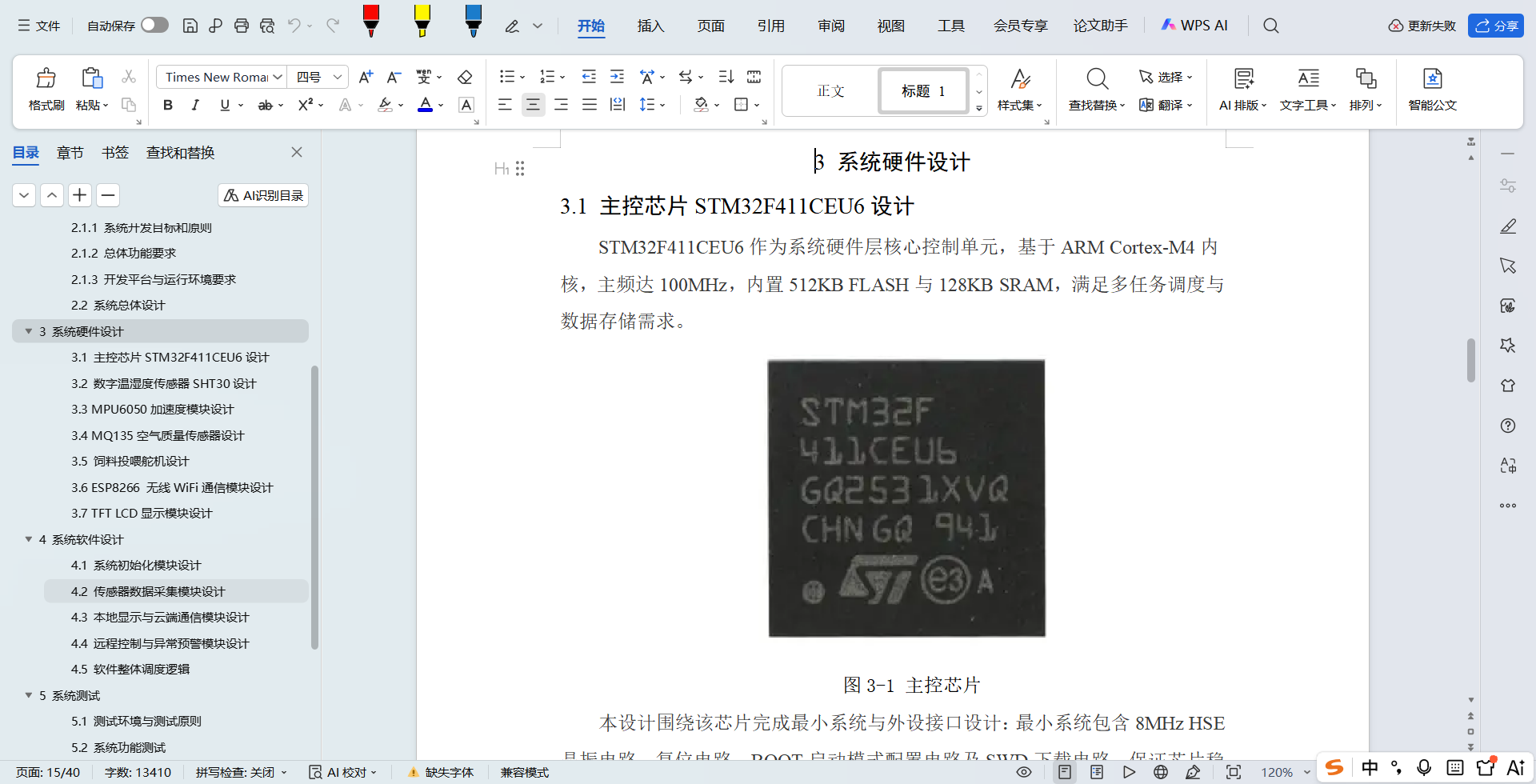Go to outline item '4.2 传感器数据采集模块设计'
1536x784 pixels.
176,591
